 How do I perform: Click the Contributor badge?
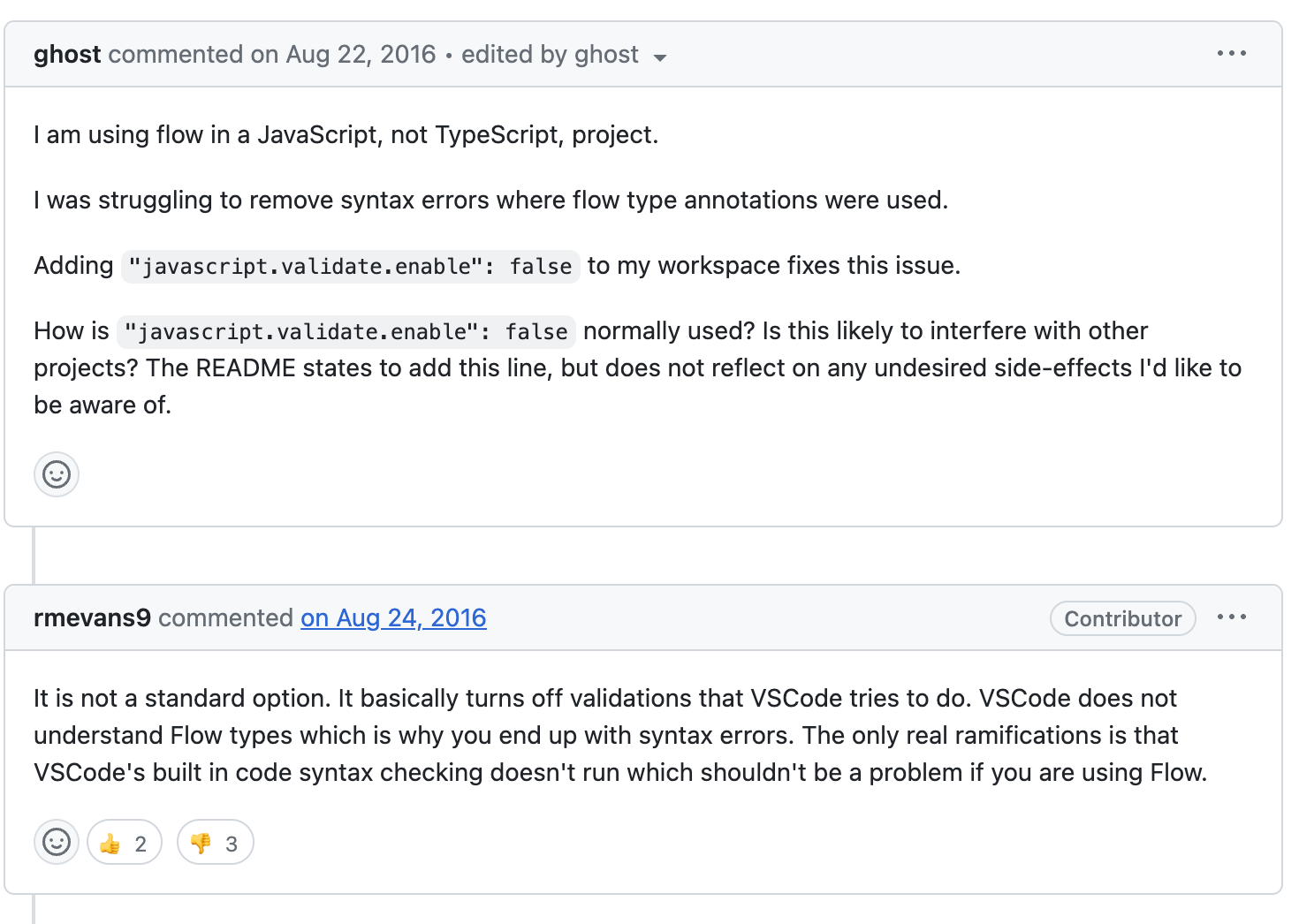pos(1122,618)
